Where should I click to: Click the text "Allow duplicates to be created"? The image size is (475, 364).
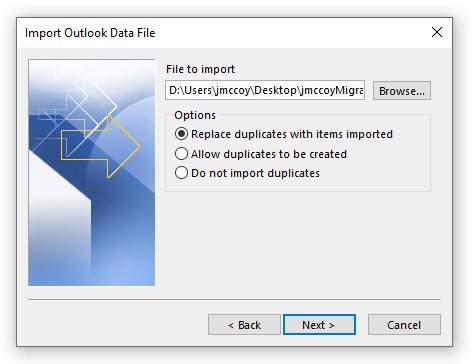pyautogui.click(x=269, y=154)
